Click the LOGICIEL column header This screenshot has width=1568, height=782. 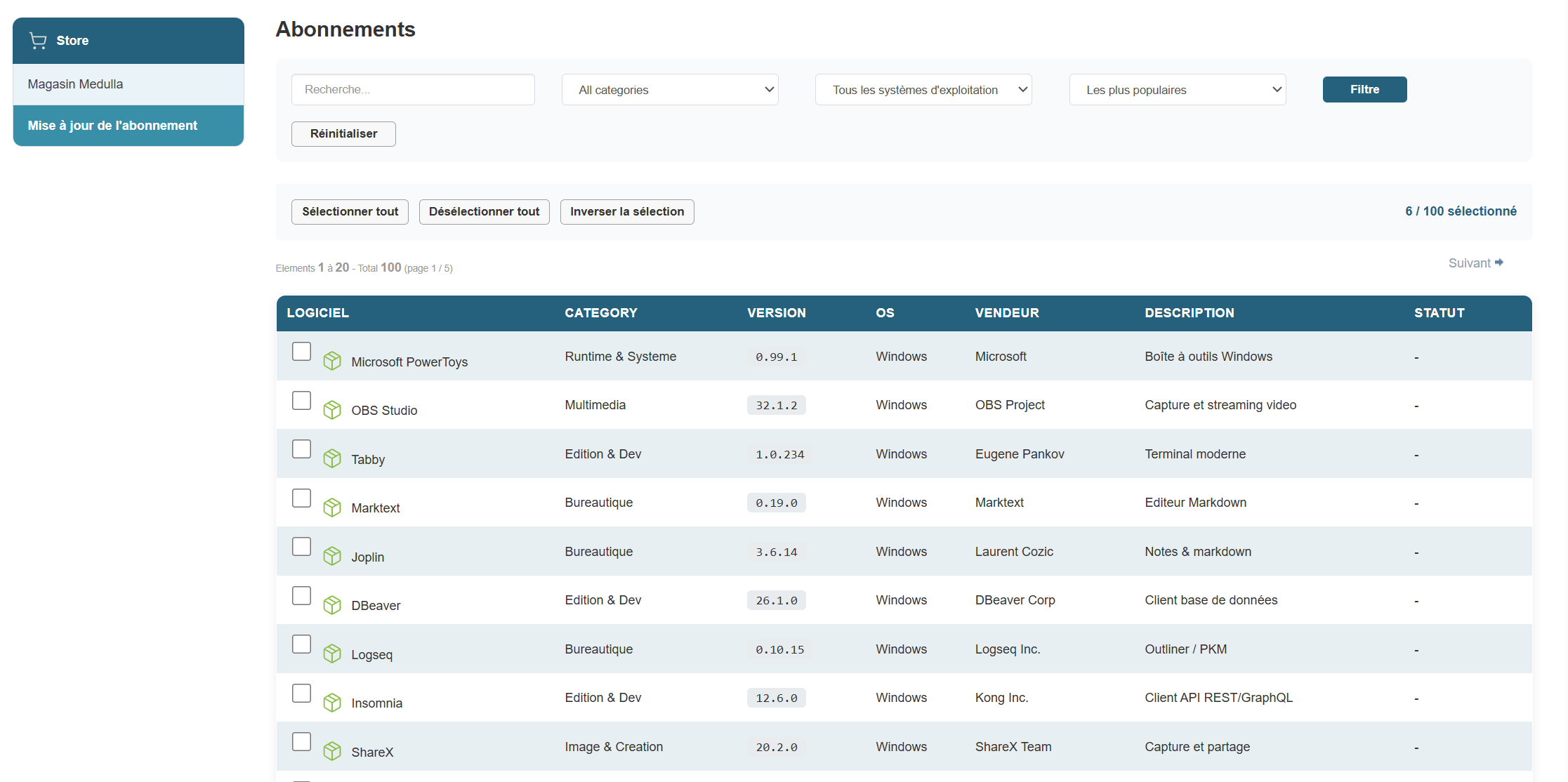click(317, 313)
